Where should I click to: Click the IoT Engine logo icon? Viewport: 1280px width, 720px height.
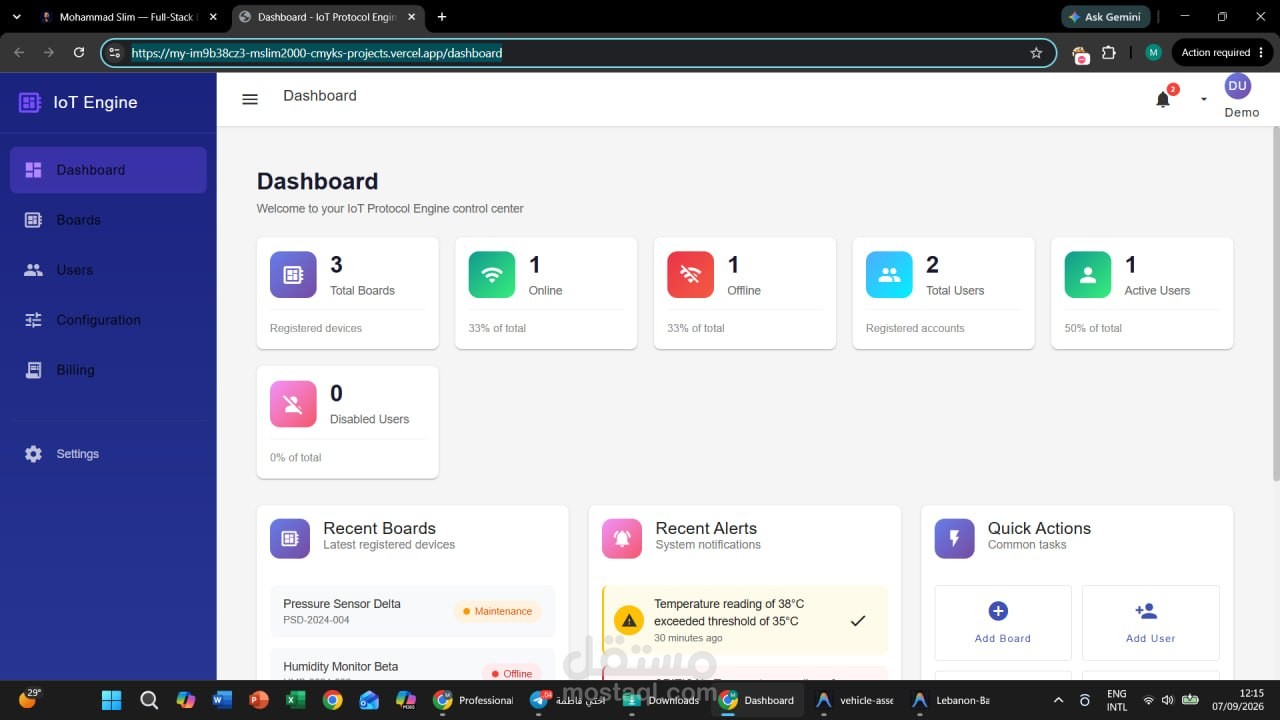point(30,102)
